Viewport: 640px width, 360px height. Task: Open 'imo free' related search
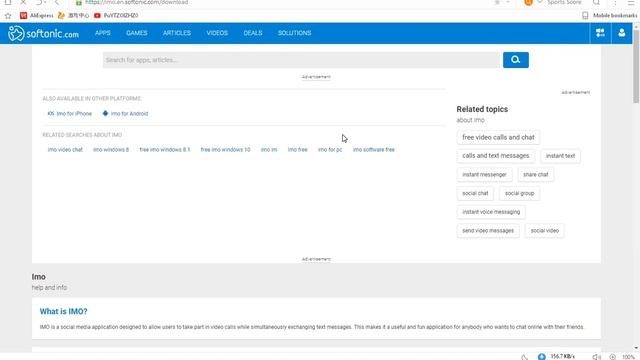coord(298,150)
